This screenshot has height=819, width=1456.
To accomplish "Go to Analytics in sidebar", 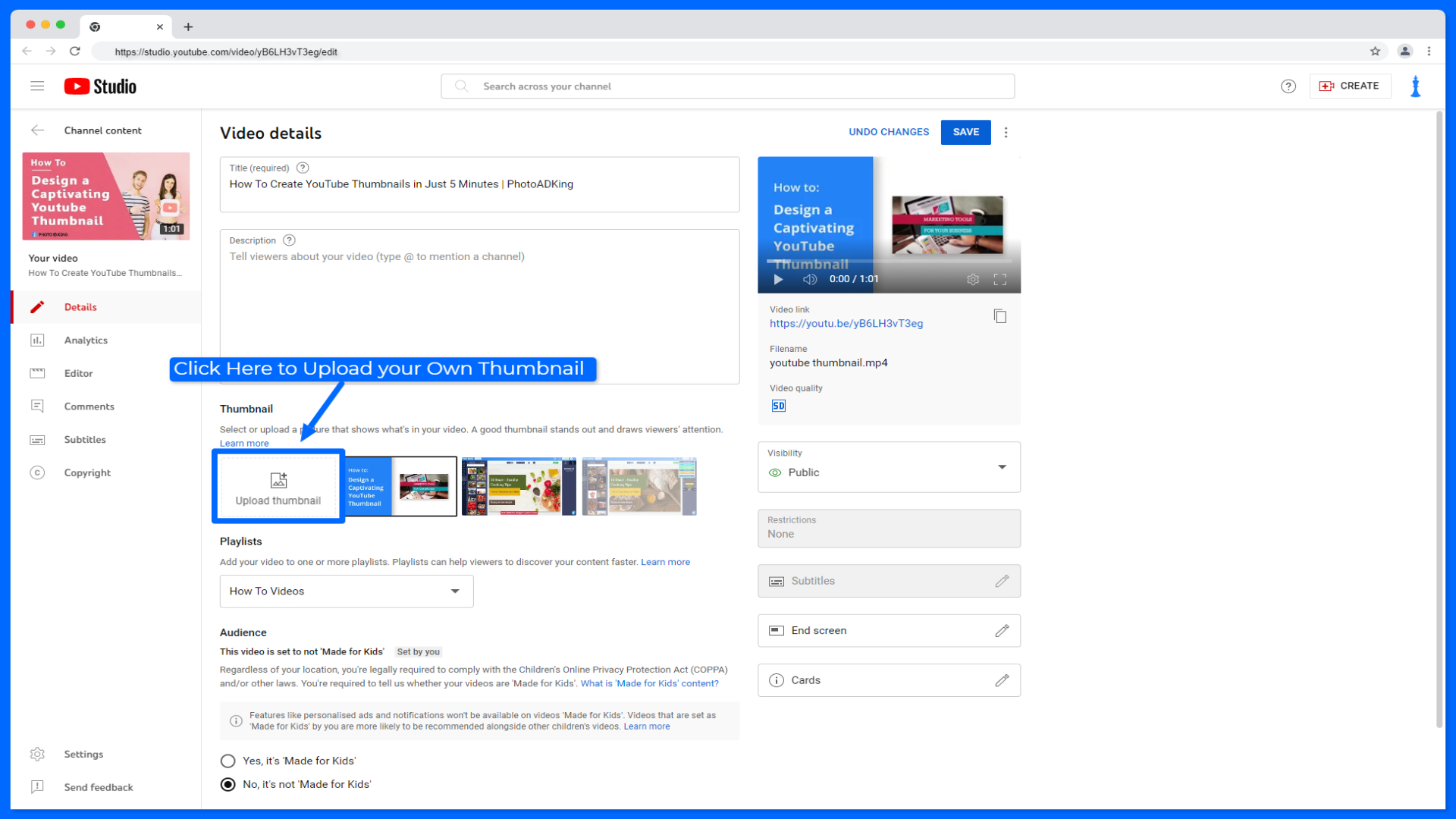I will (86, 340).
